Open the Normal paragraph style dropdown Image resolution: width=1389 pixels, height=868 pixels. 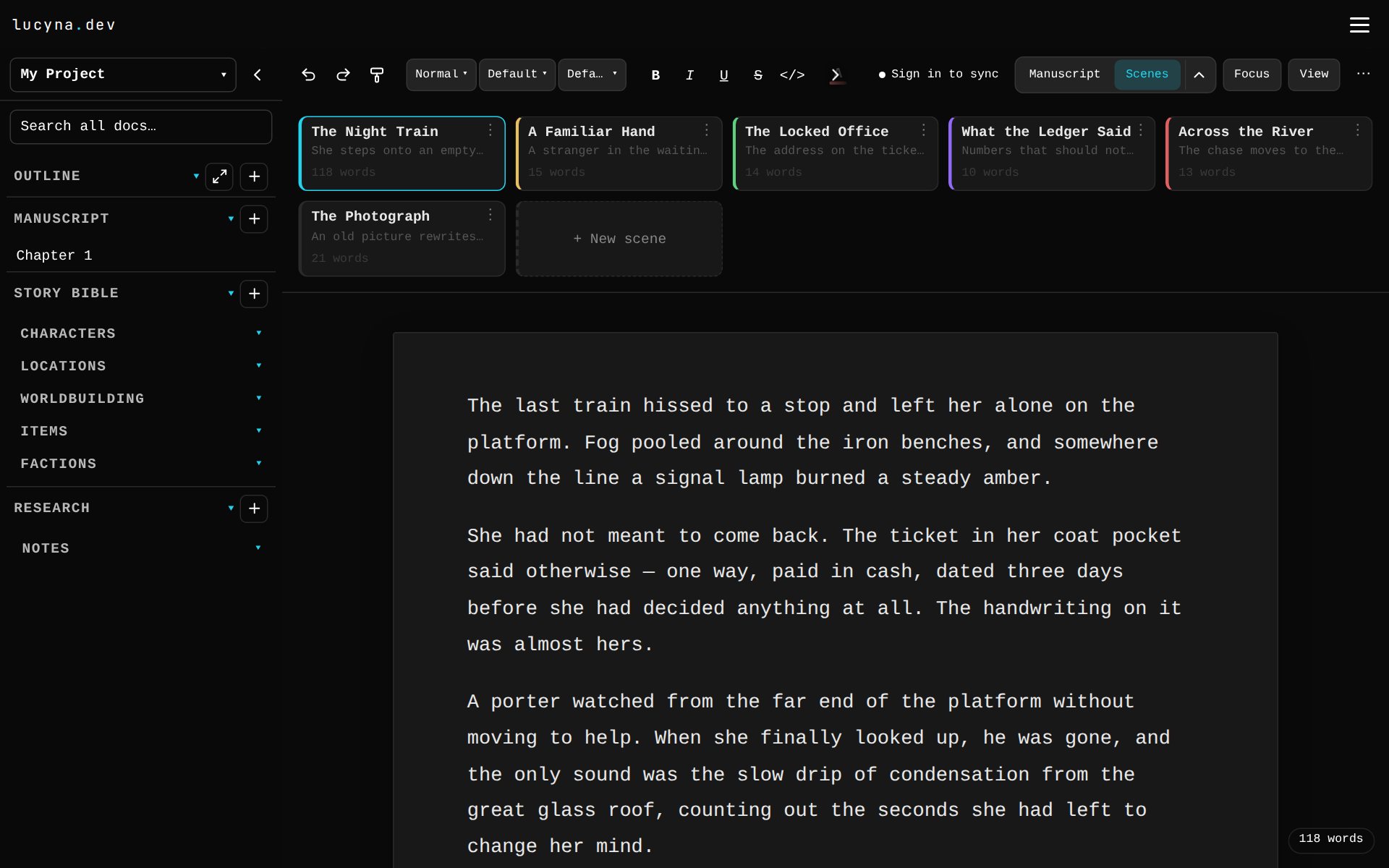441,75
